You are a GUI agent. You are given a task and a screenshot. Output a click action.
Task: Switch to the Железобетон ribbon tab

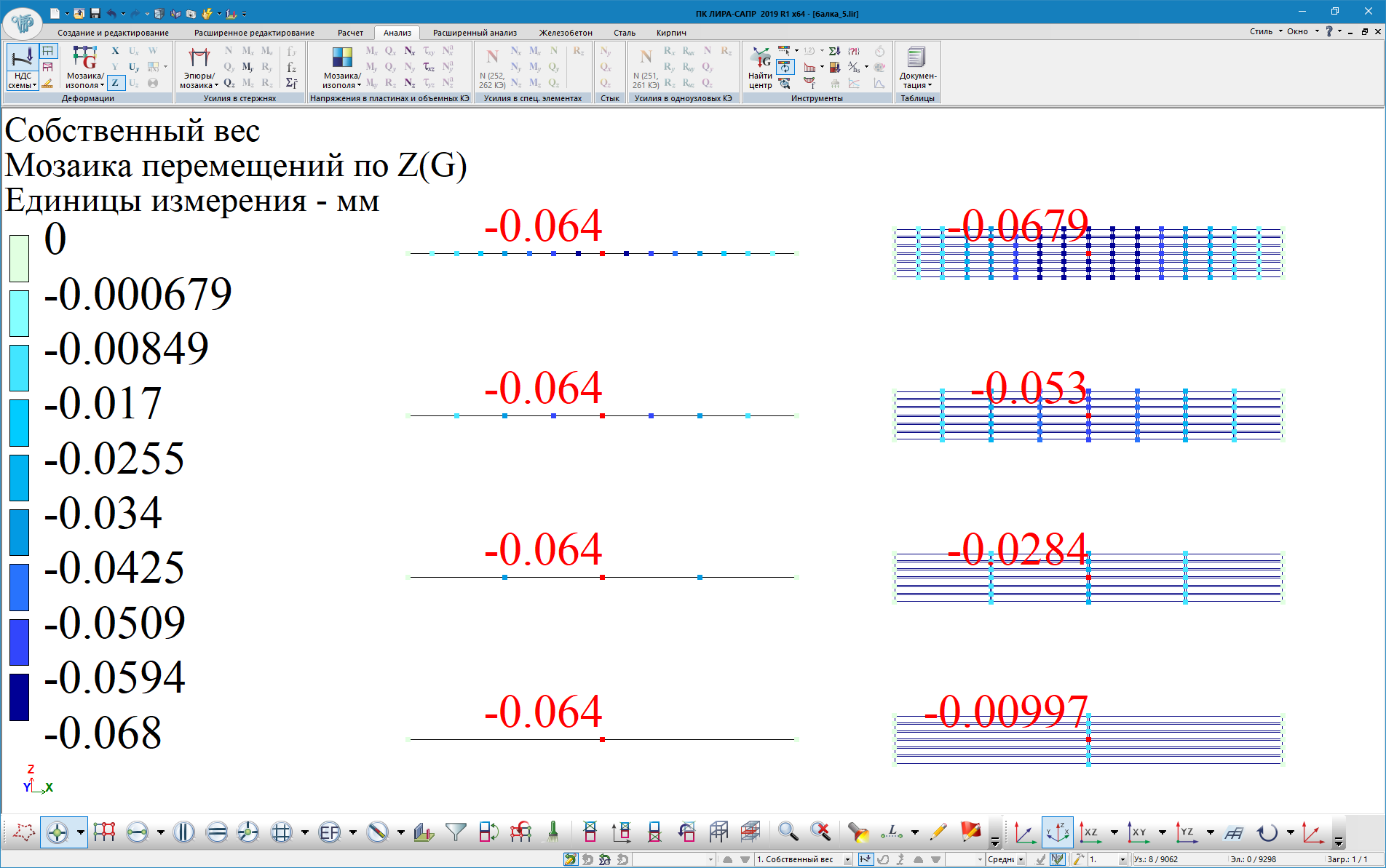pos(565,33)
